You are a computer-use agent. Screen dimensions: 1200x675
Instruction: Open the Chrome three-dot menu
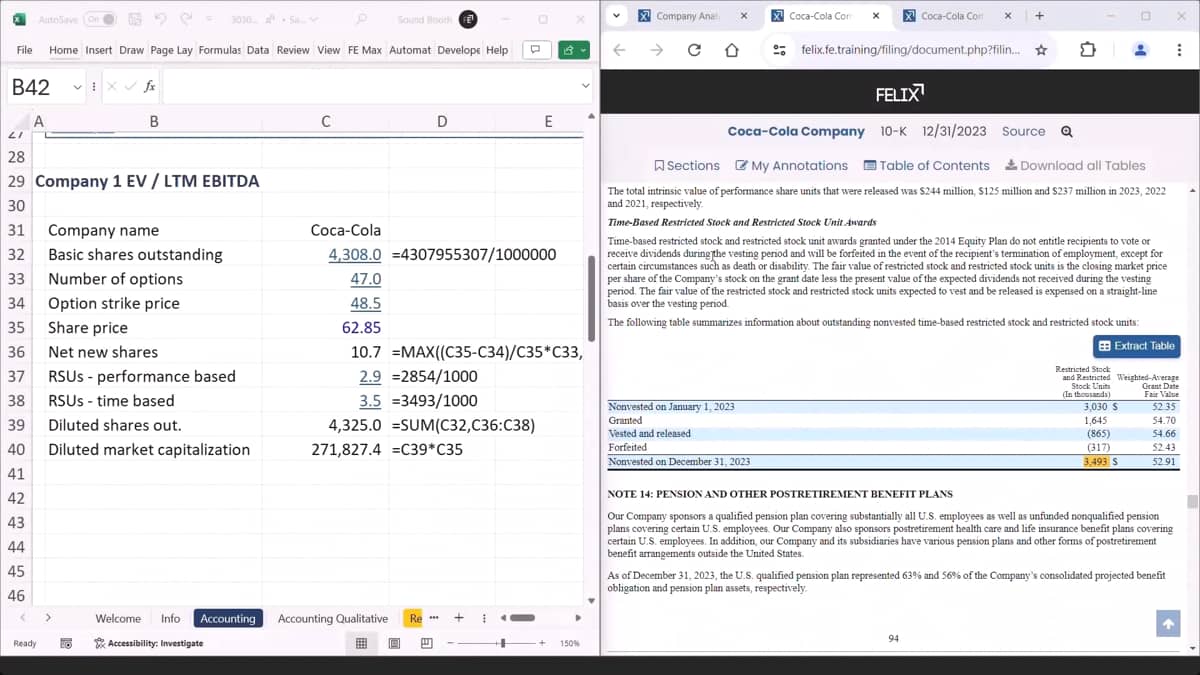pos(1180,50)
